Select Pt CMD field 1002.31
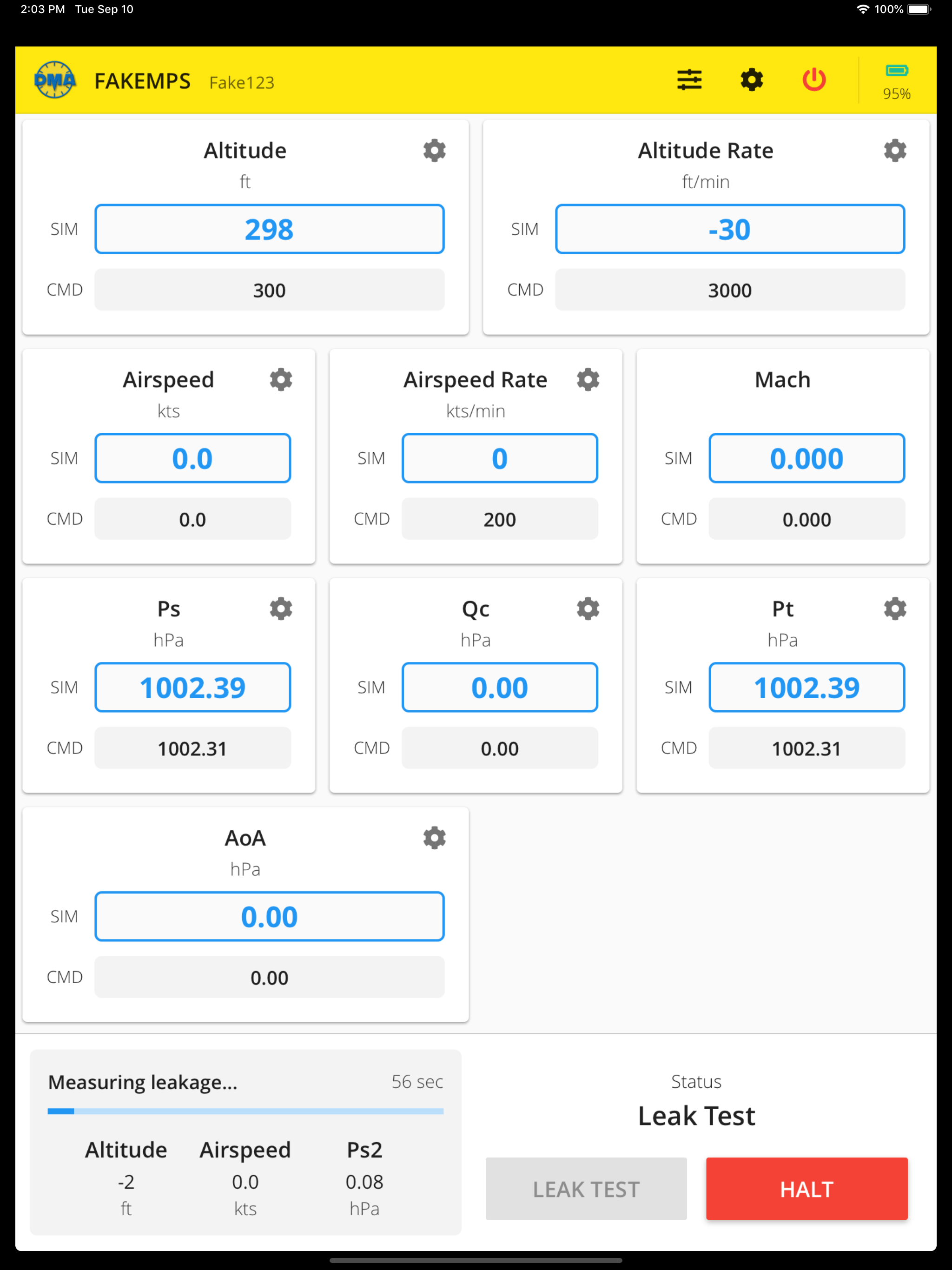This screenshot has width=952, height=1270. (807, 748)
